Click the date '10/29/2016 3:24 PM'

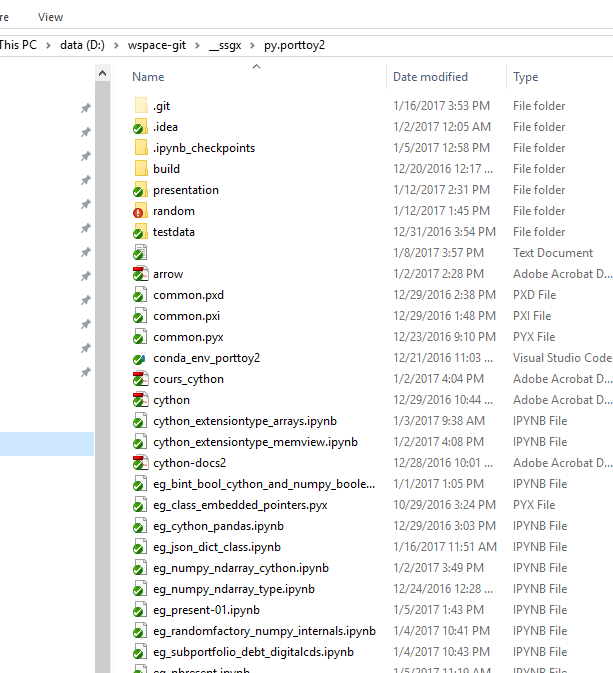(444, 505)
